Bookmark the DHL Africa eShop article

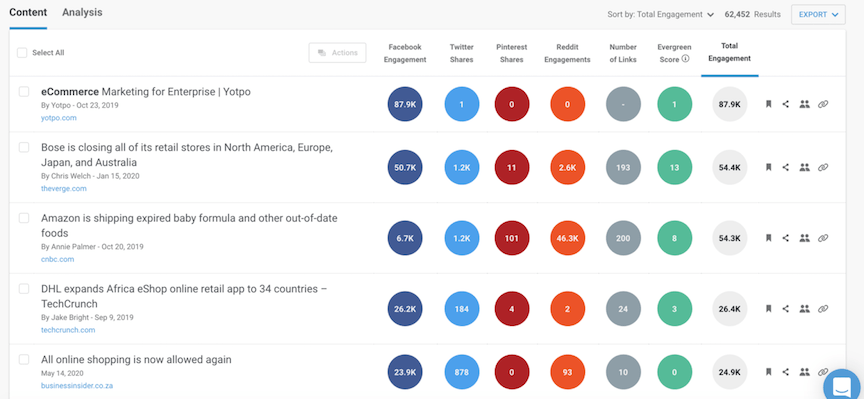pos(768,309)
